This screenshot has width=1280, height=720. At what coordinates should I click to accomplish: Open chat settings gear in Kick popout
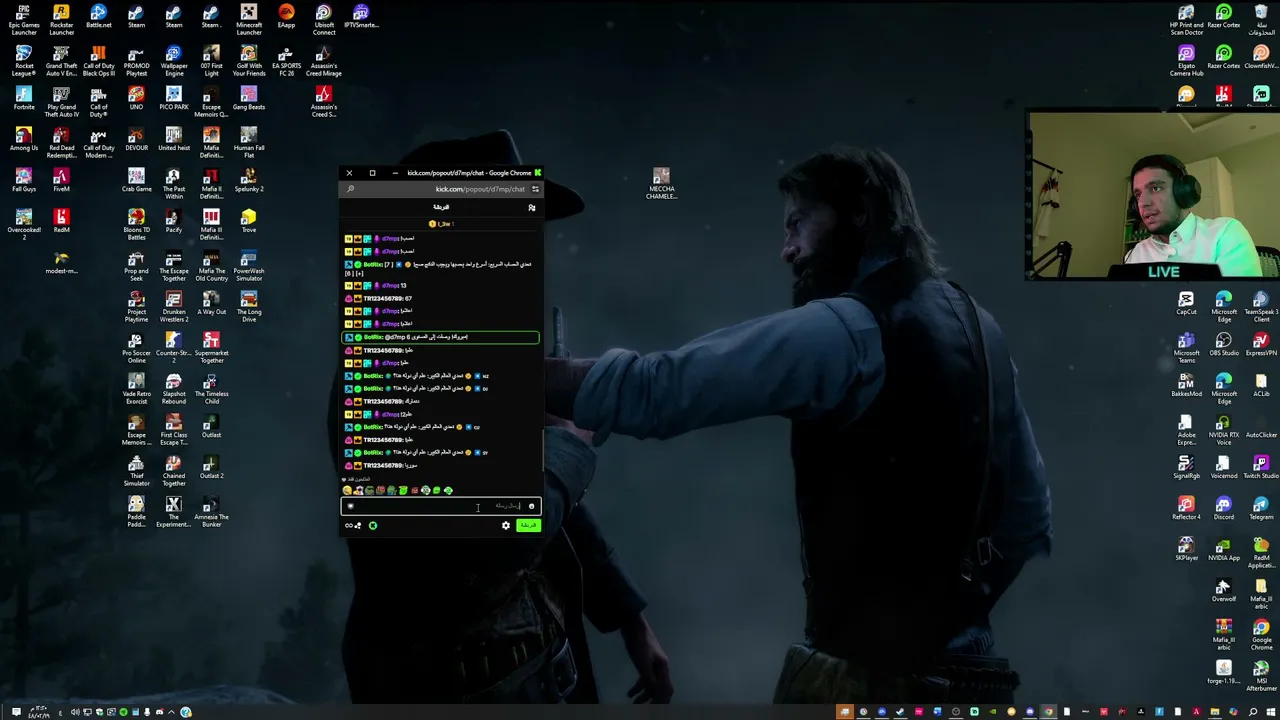click(x=506, y=526)
